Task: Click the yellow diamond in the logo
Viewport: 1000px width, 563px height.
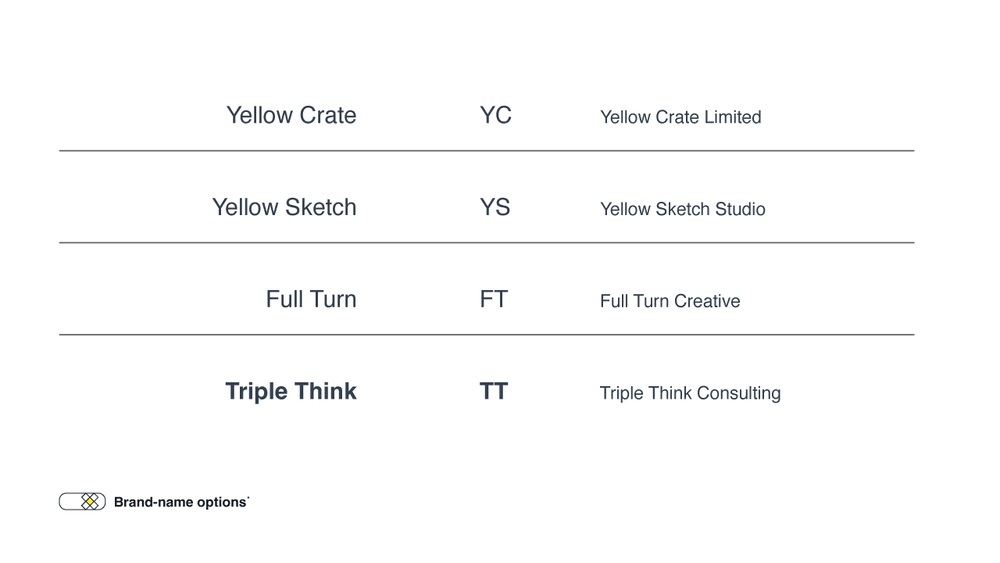Action: pyautogui.click(x=90, y=502)
